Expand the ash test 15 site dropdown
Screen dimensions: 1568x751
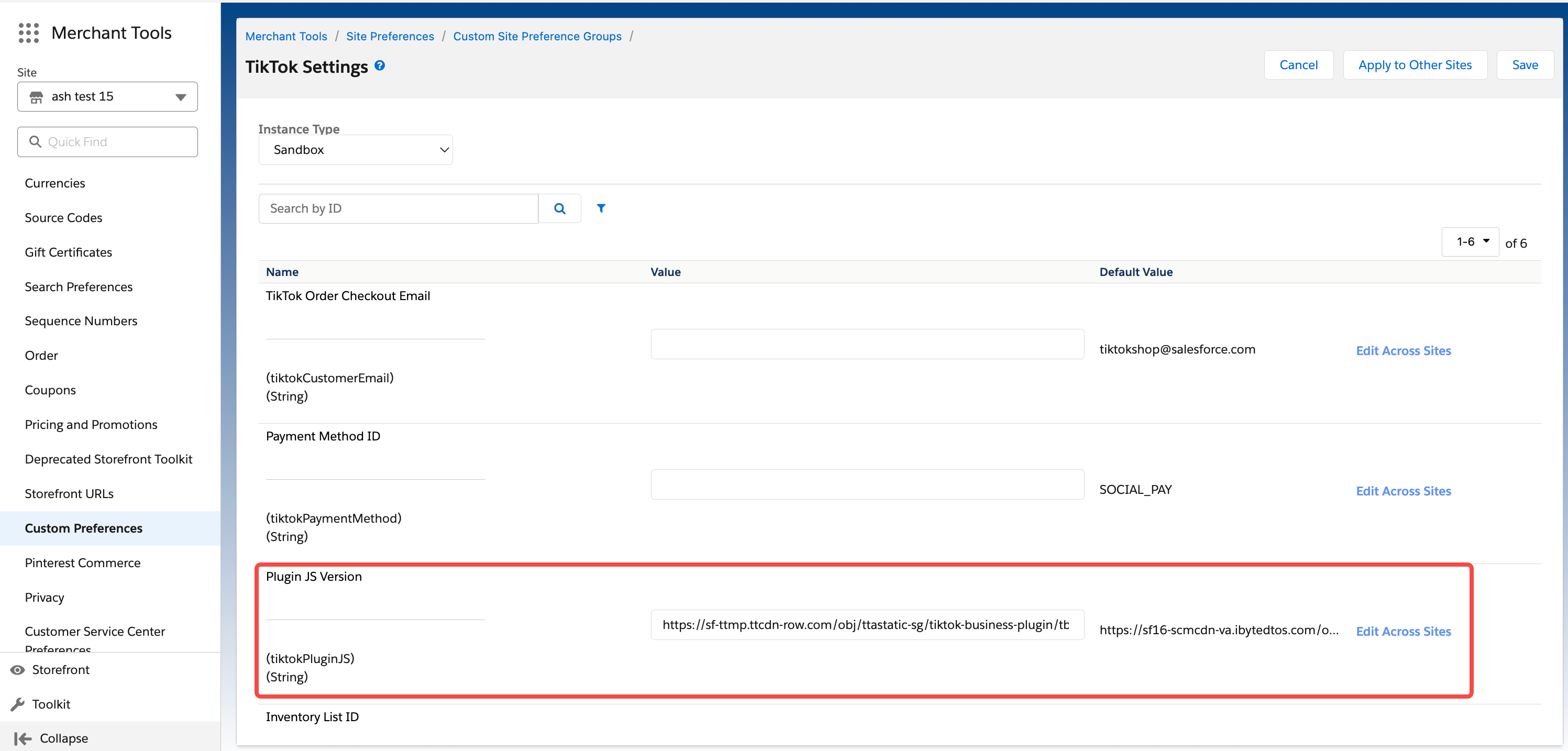point(180,97)
